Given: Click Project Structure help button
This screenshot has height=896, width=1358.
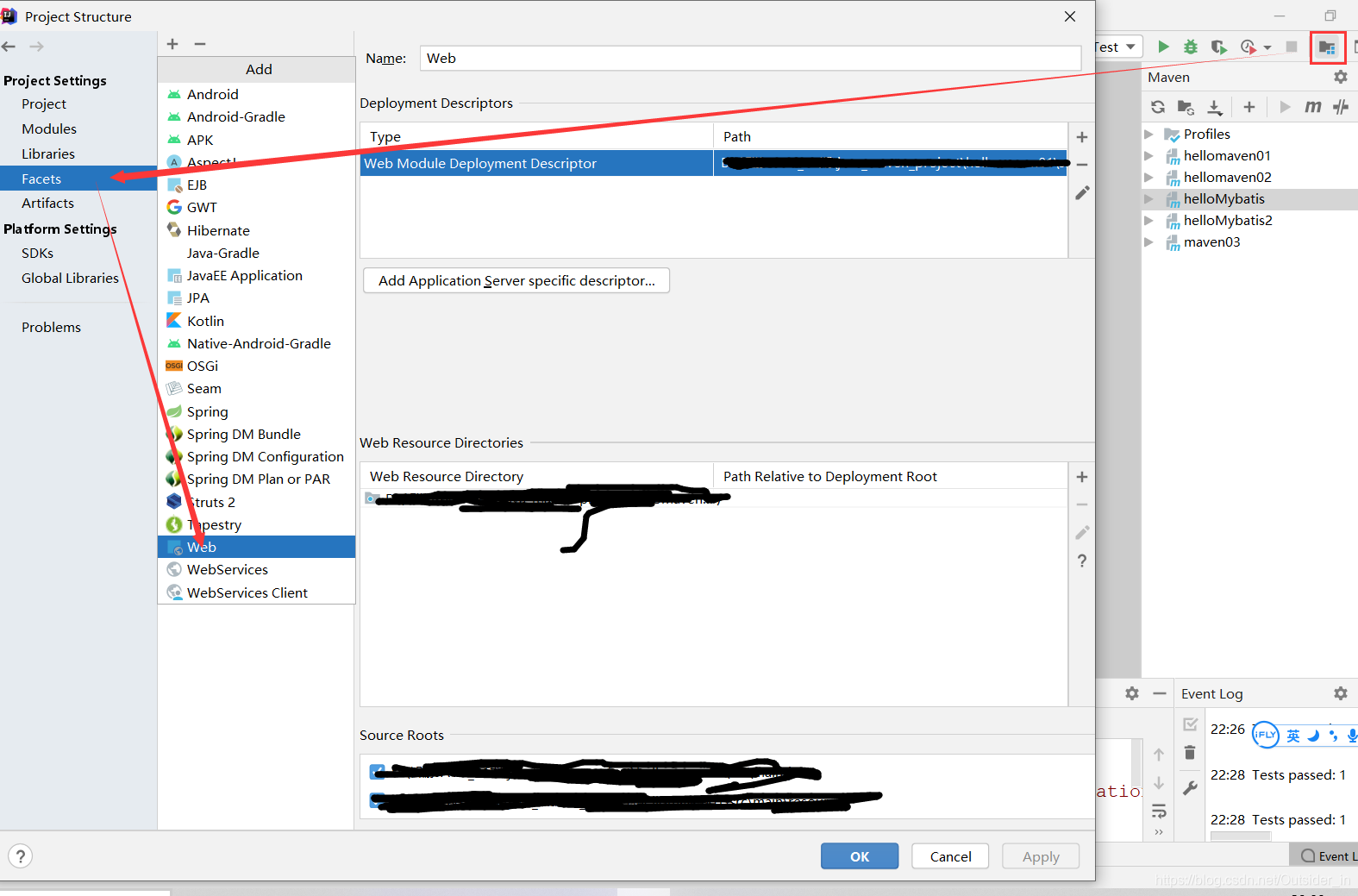Looking at the screenshot, I should [x=21, y=856].
